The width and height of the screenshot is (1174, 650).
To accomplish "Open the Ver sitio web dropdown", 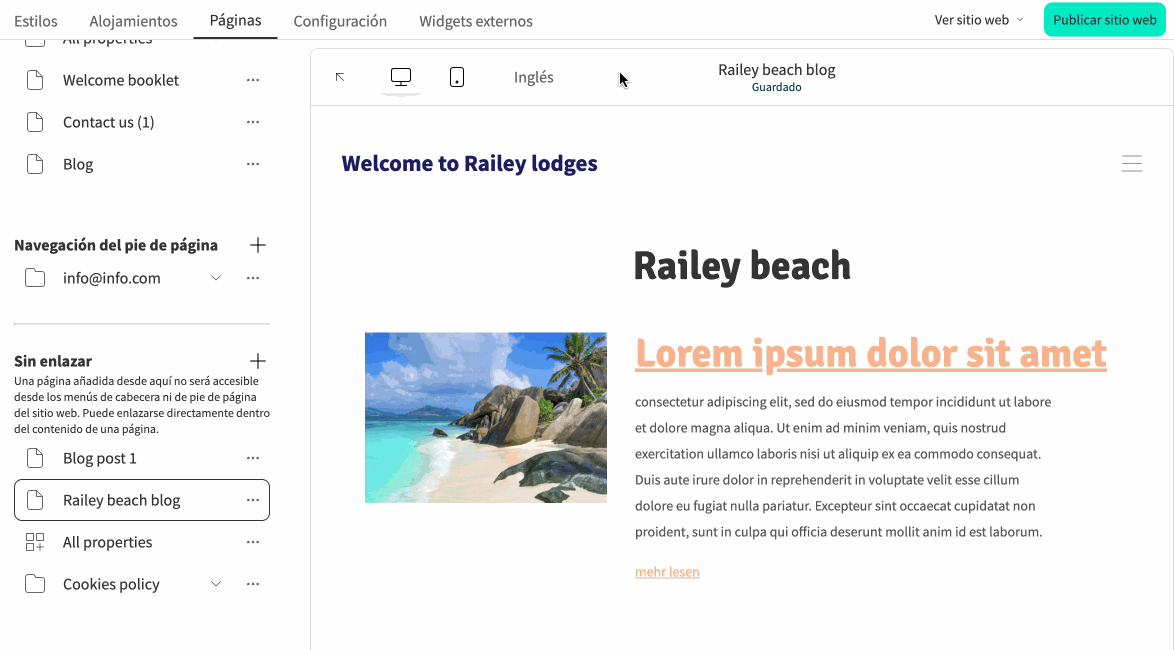I will (x=978, y=20).
